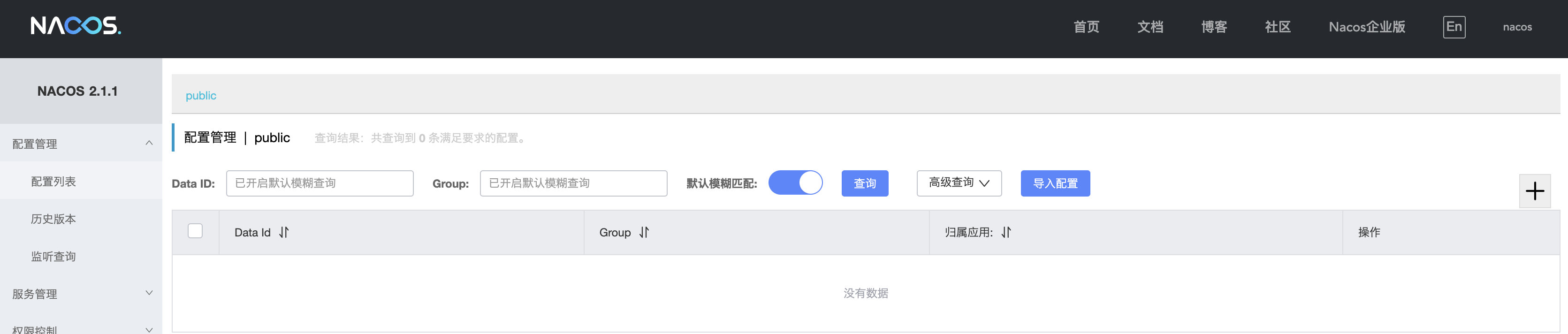Open the 高级查询 dropdown
The width and height of the screenshot is (1568, 334).
coord(959,183)
